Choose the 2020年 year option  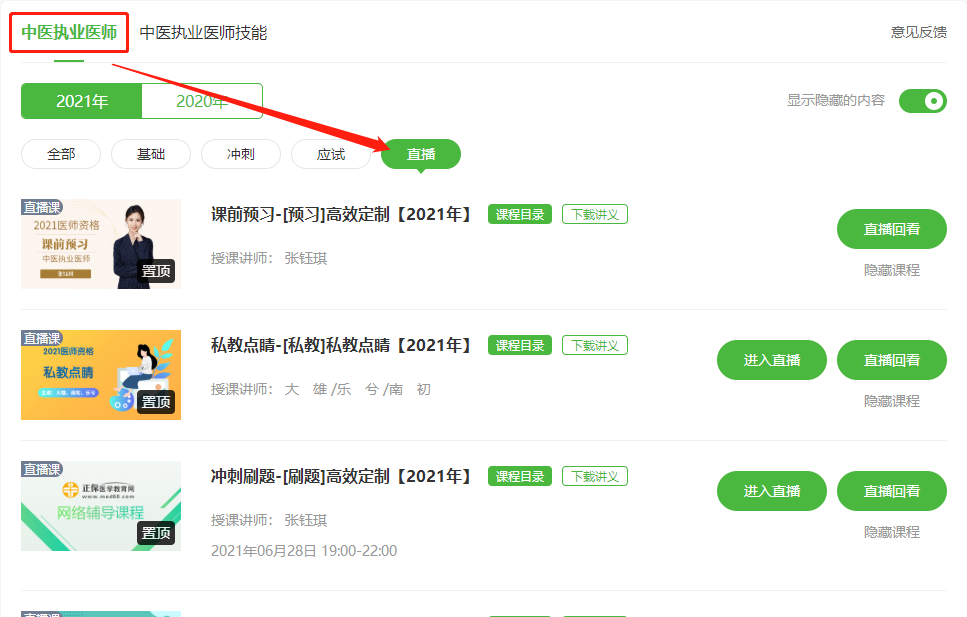pyautogui.click(x=202, y=101)
